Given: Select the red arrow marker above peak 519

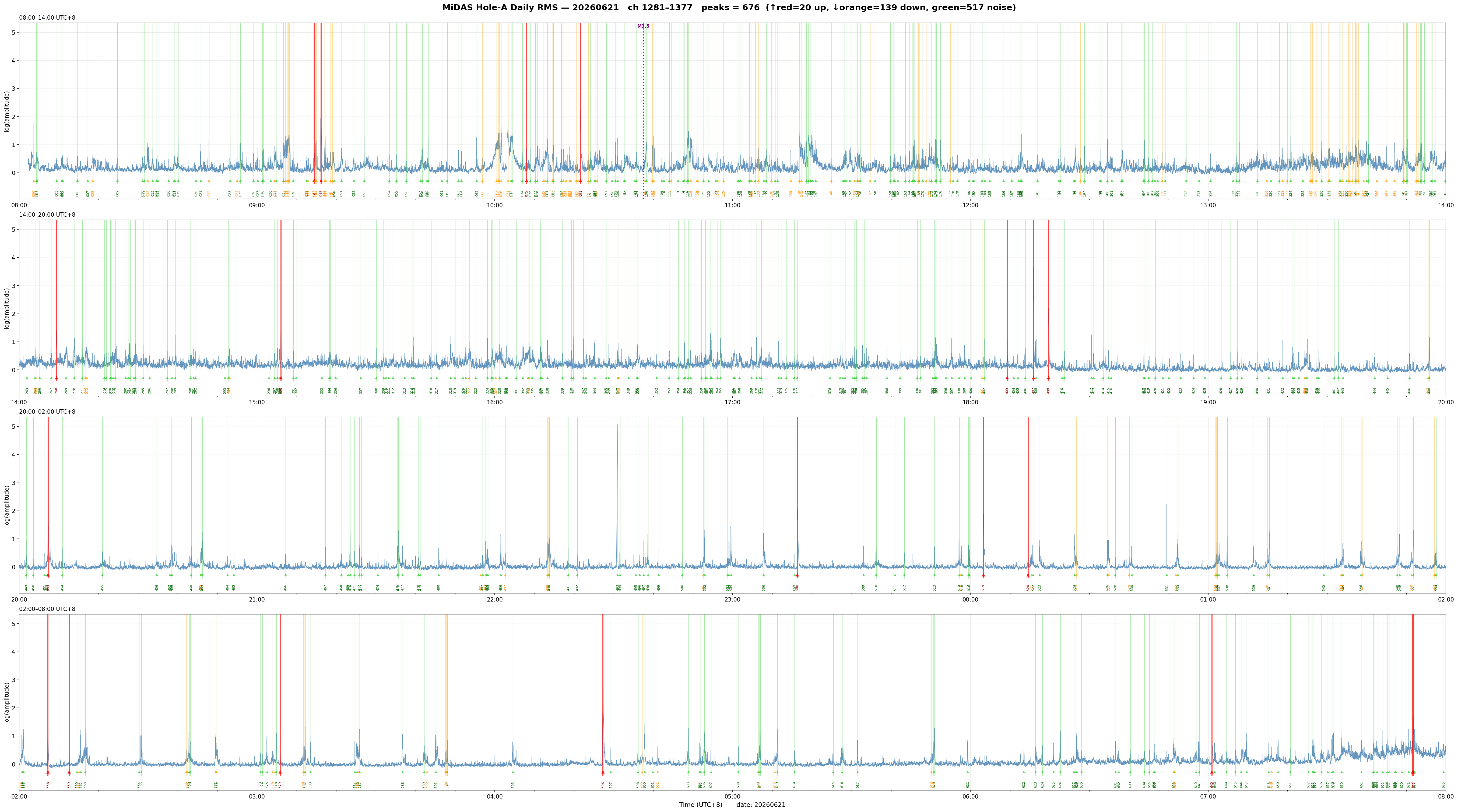Looking at the screenshot, I should tap(983, 575).
